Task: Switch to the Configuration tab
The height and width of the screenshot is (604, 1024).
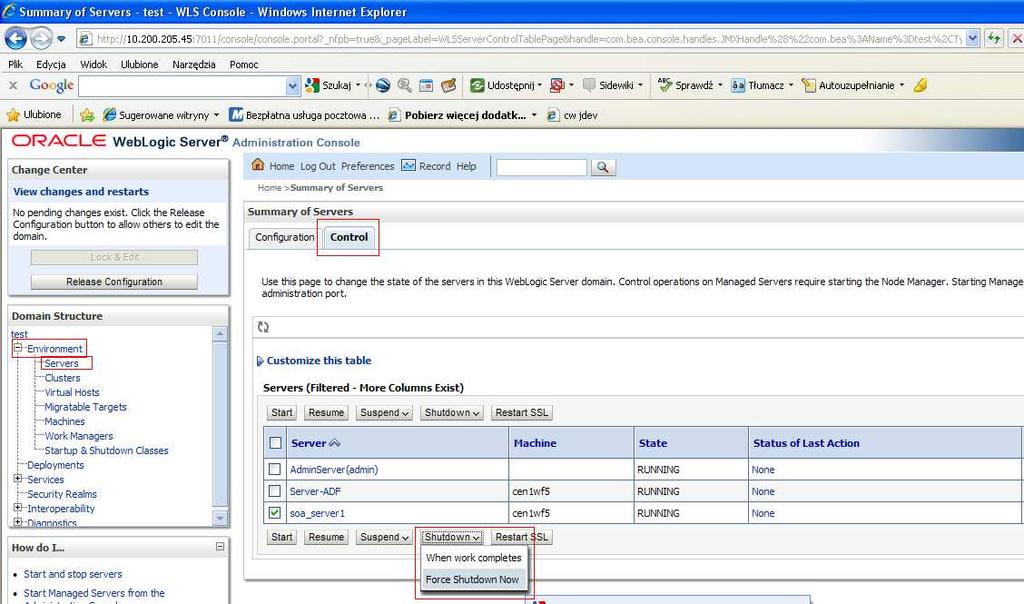Action: point(285,237)
